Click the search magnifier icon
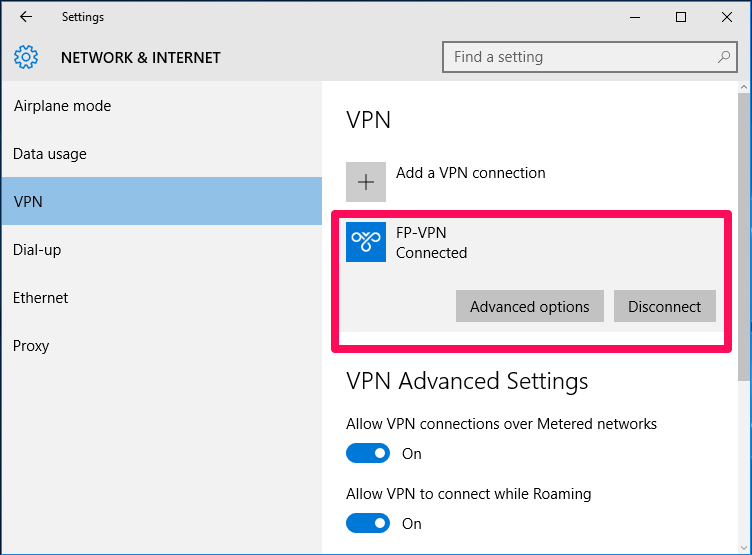The image size is (752, 555). 723,57
